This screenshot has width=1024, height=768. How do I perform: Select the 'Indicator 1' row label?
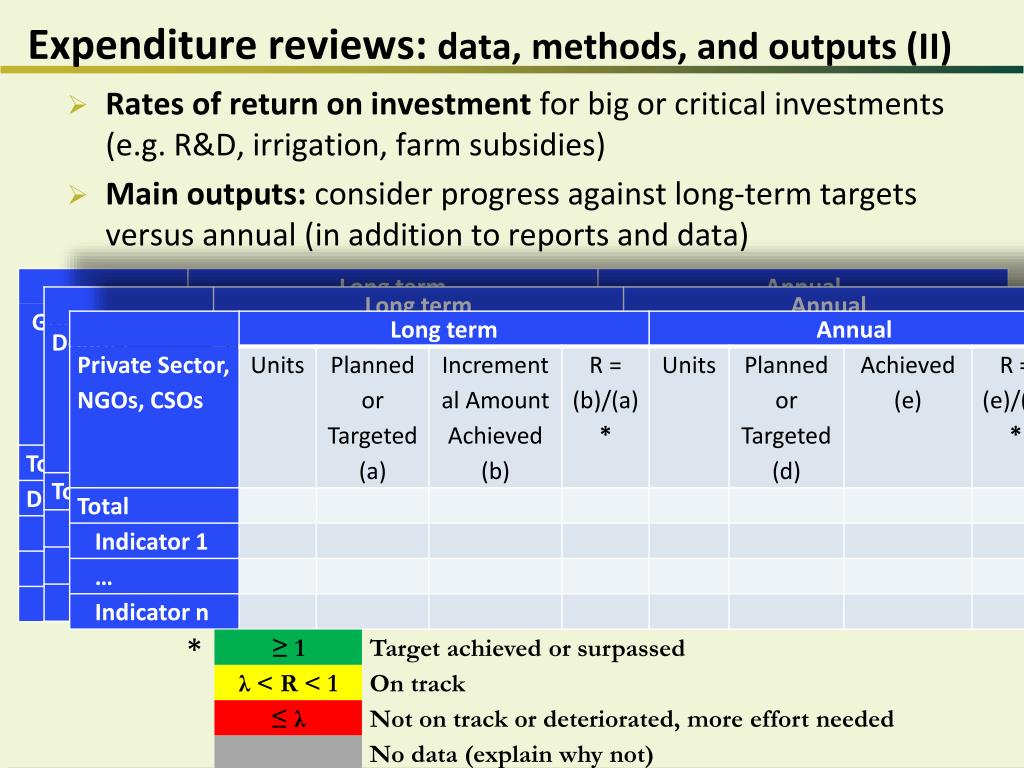click(154, 541)
